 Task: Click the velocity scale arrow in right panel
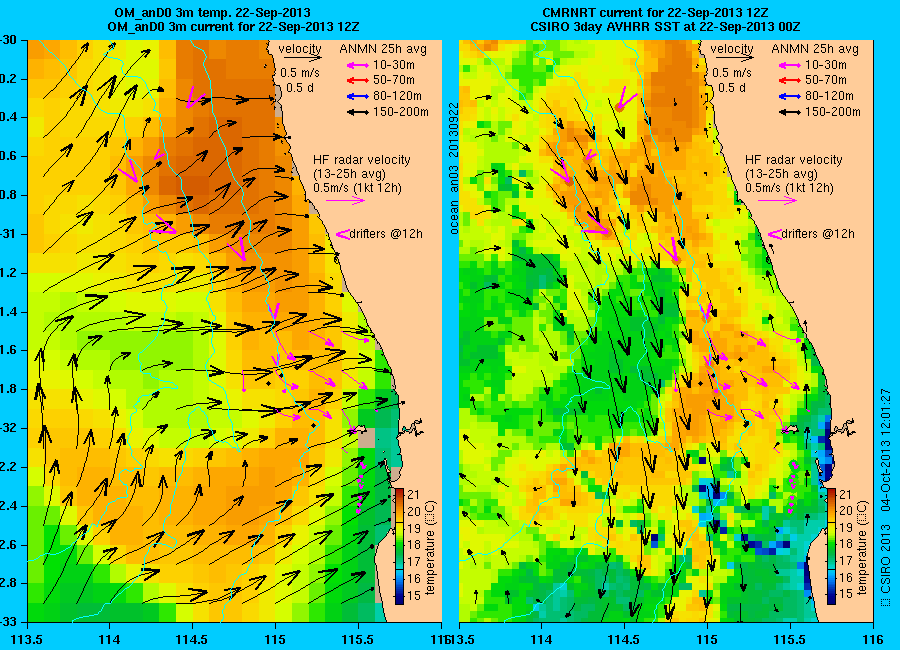pos(733,57)
